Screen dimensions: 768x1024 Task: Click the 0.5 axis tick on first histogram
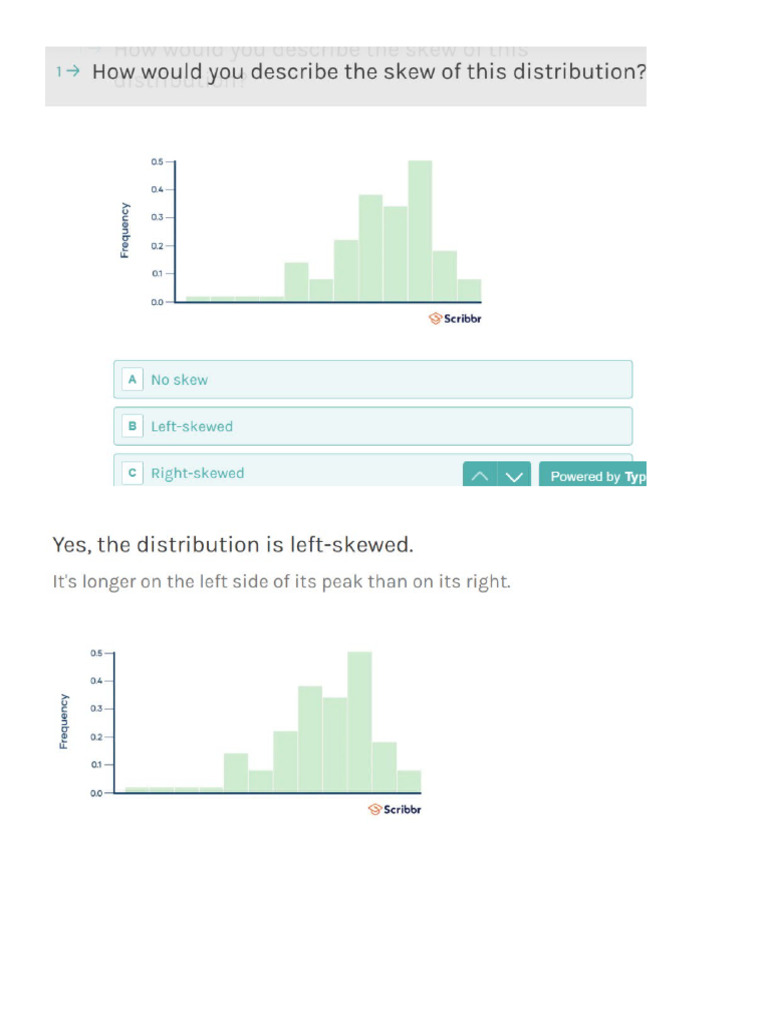click(x=158, y=161)
